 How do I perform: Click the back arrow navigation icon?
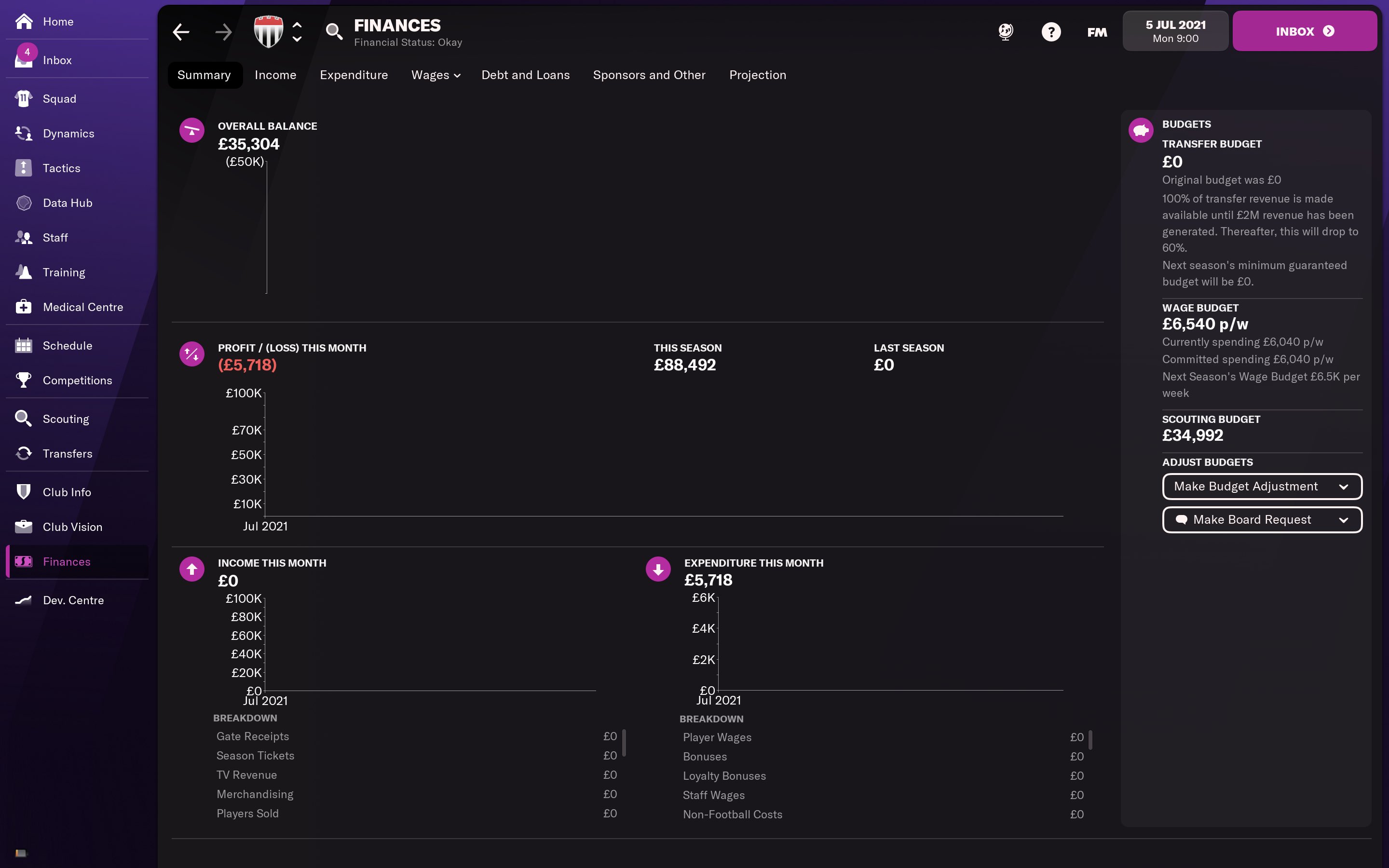point(181,32)
